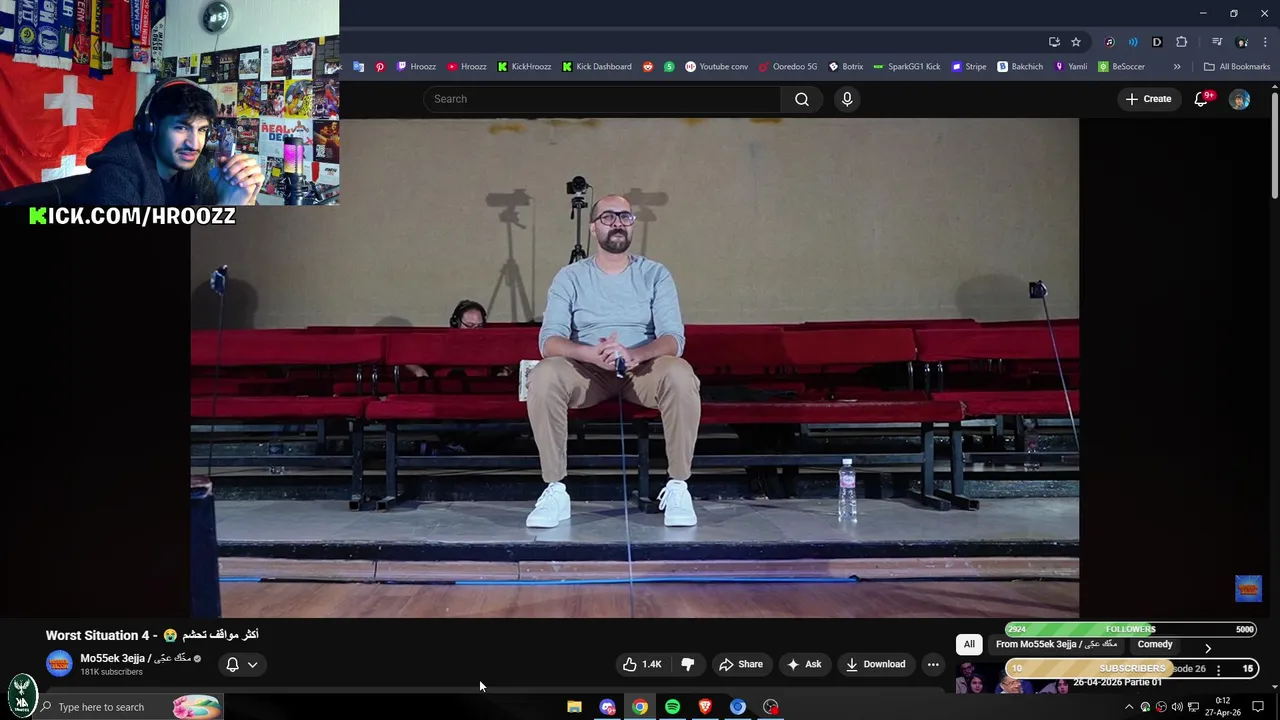Open the Pinterest bookmark icon
The image size is (1280, 720).
[x=380, y=67]
